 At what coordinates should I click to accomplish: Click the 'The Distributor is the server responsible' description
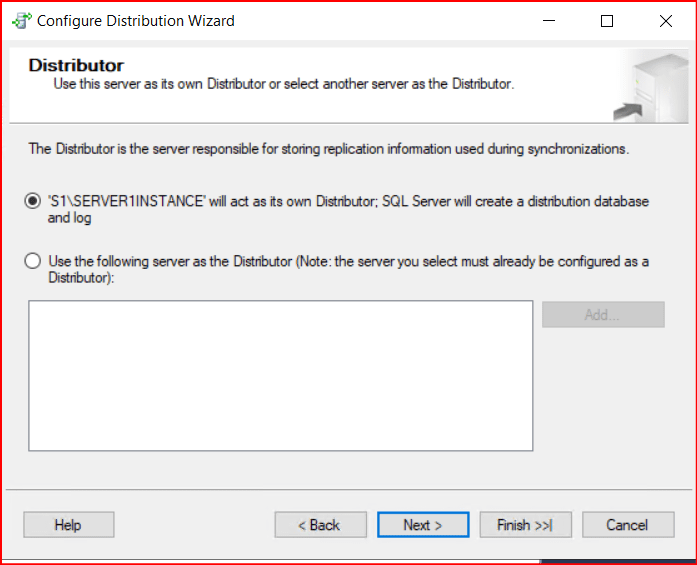tap(328, 149)
